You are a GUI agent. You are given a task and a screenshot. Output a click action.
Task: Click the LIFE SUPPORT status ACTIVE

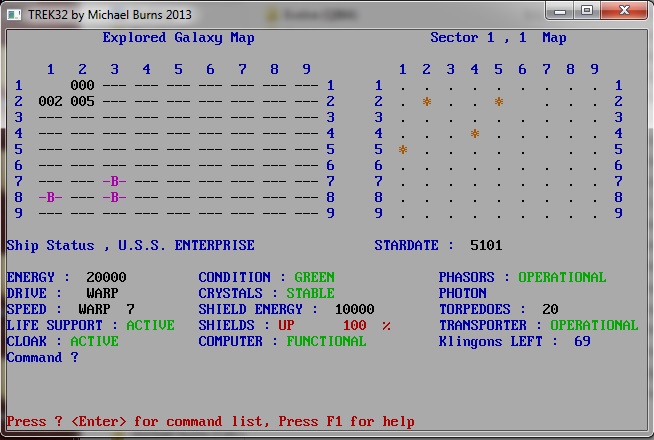tap(151, 325)
